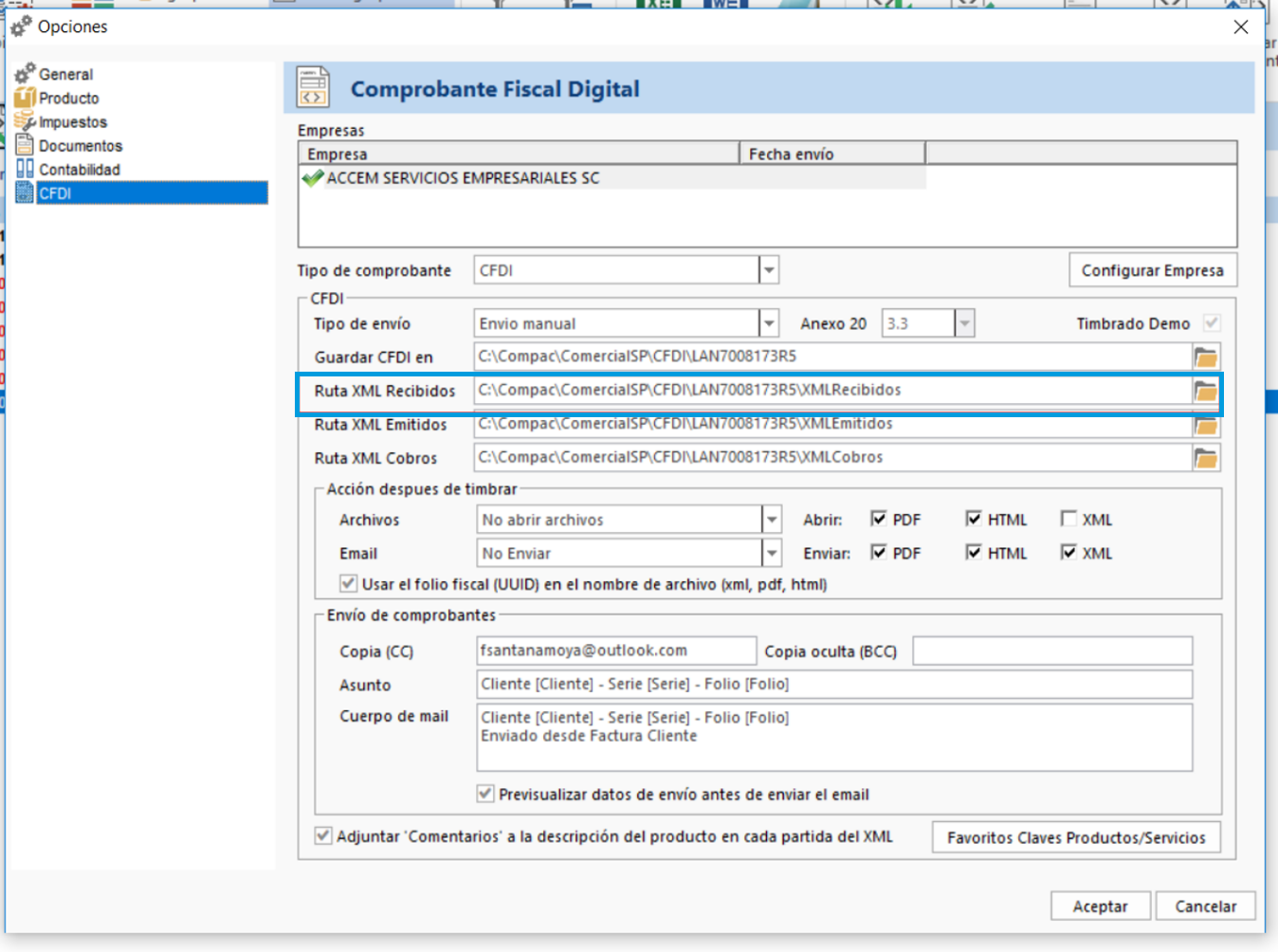The height and width of the screenshot is (952, 1278).
Task: Uncheck PDF checkbox in Enviar row
Action: coord(879,552)
